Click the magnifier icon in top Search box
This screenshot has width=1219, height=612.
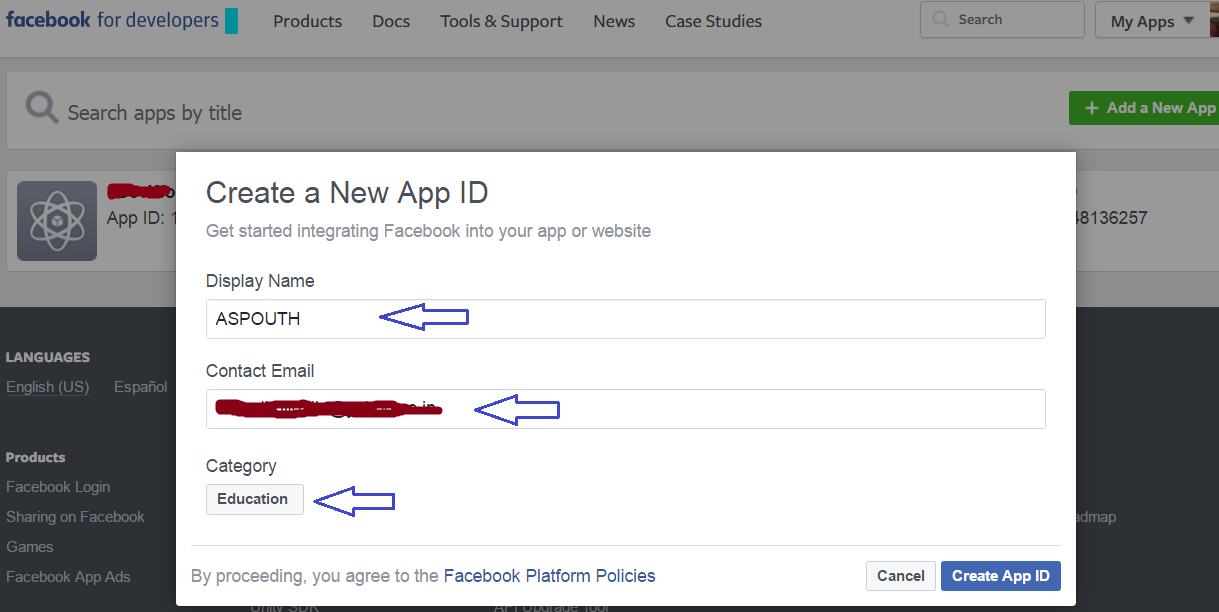940,18
